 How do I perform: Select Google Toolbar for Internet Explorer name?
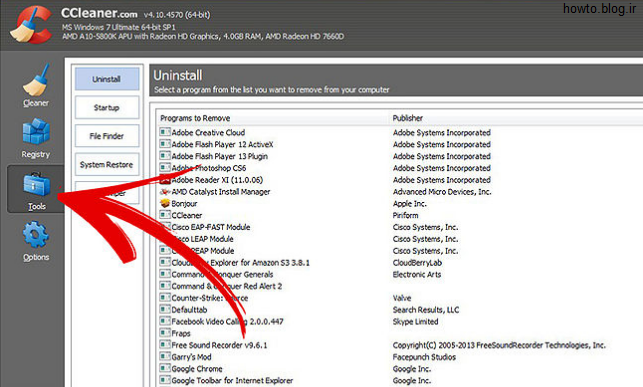[232, 380]
